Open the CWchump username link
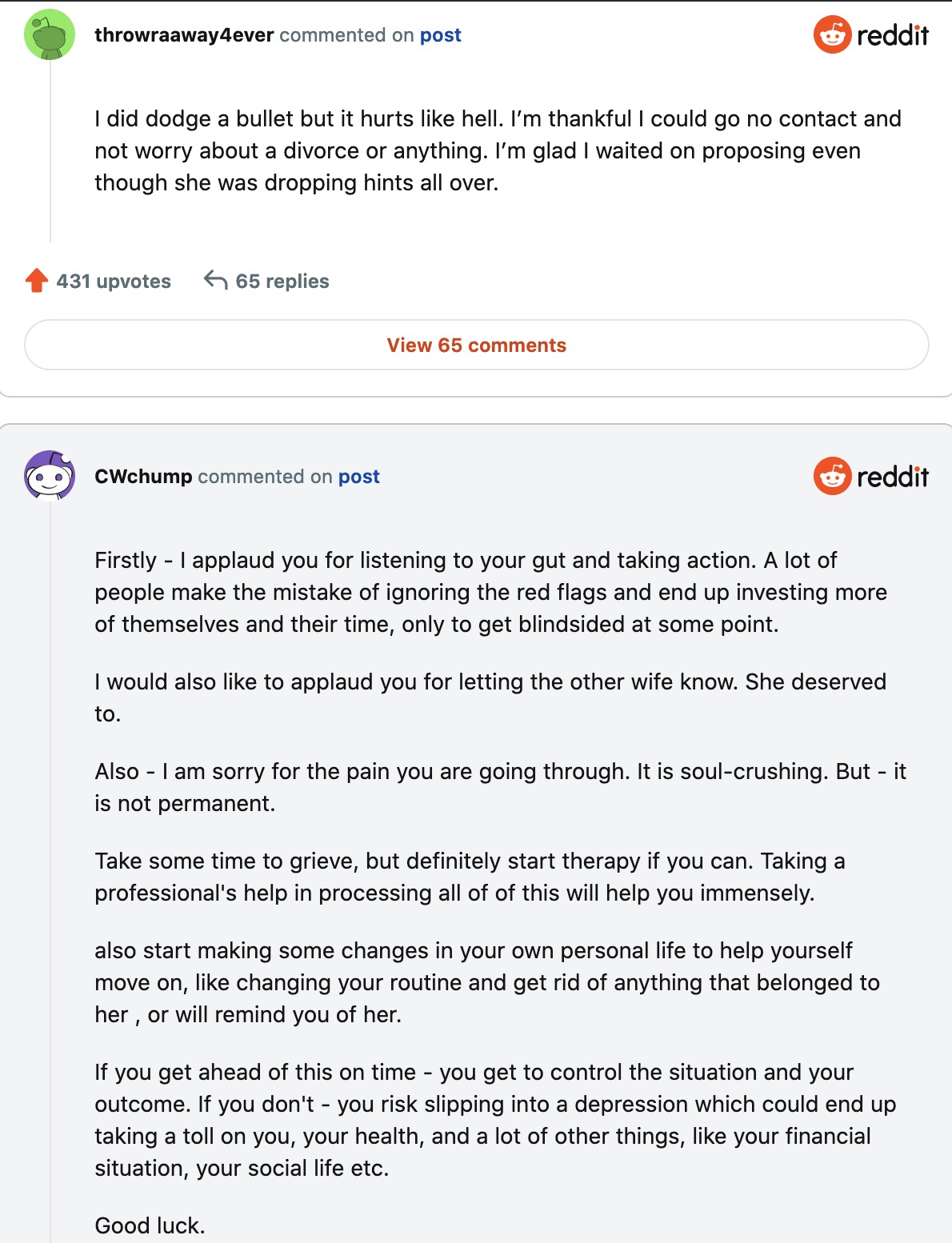This screenshot has height=1243, width=952. 143,477
